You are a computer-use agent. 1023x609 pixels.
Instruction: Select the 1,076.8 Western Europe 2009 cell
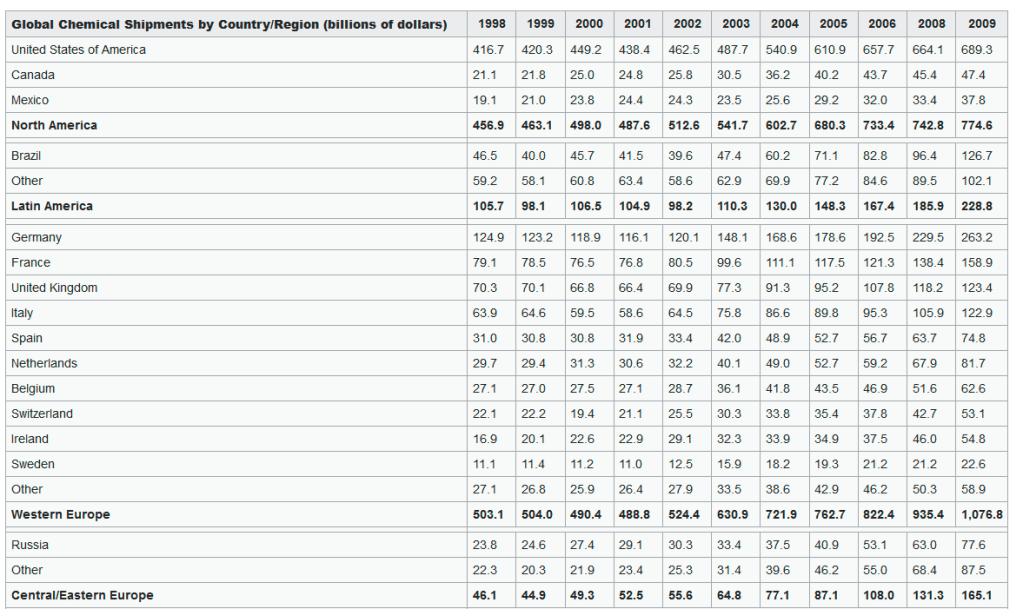click(980, 514)
